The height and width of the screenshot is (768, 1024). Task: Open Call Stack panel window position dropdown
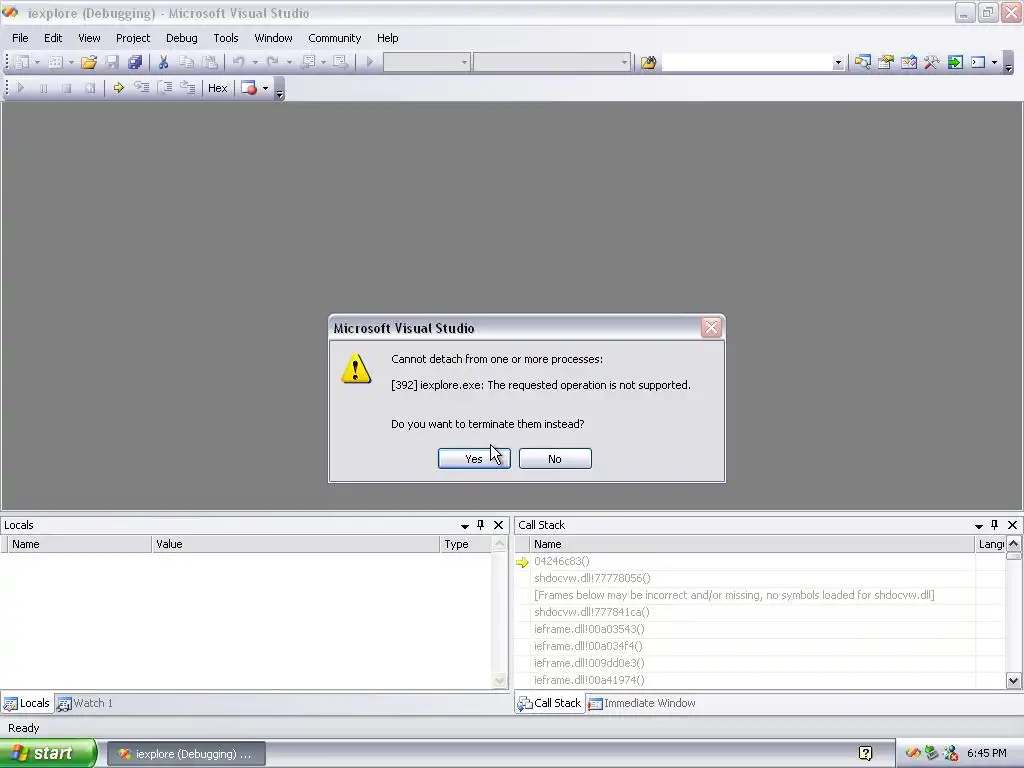tap(978, 526)
